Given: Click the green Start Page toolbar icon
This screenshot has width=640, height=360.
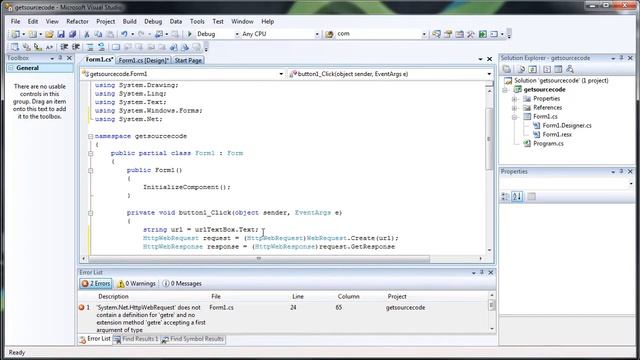Looking at the screenshot, I should click(482, 34).
